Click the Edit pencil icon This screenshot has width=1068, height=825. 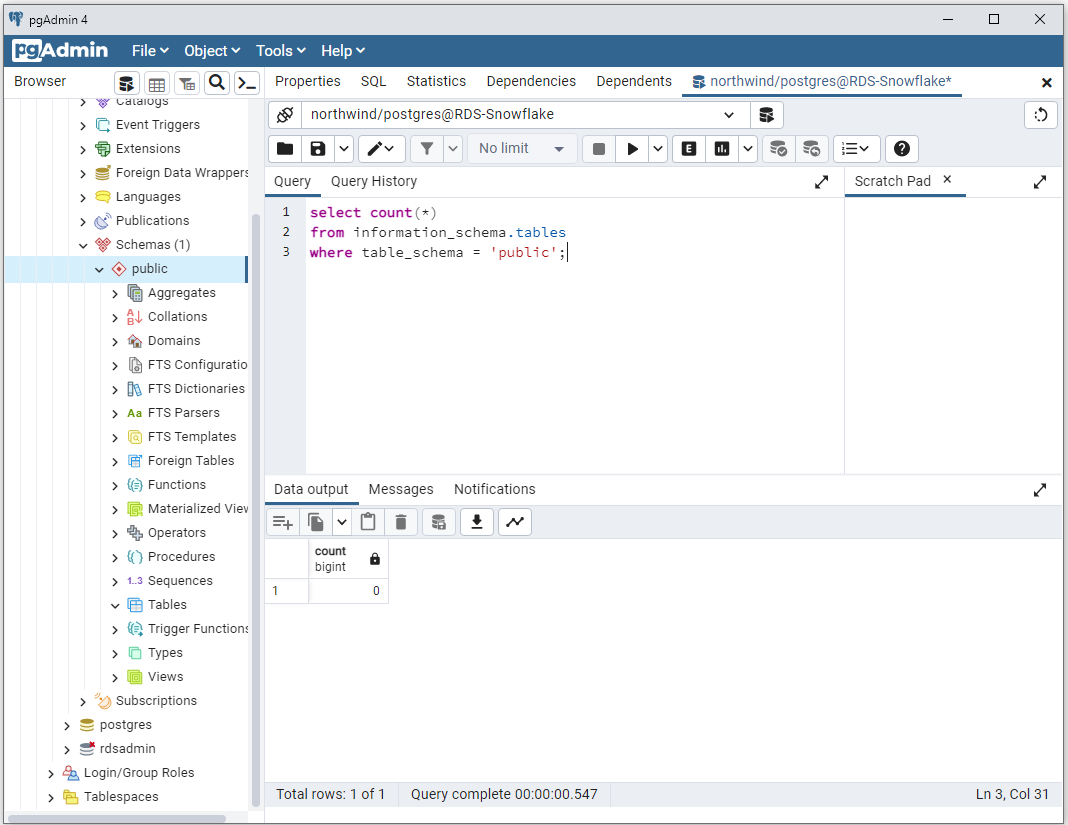(381, 149)
